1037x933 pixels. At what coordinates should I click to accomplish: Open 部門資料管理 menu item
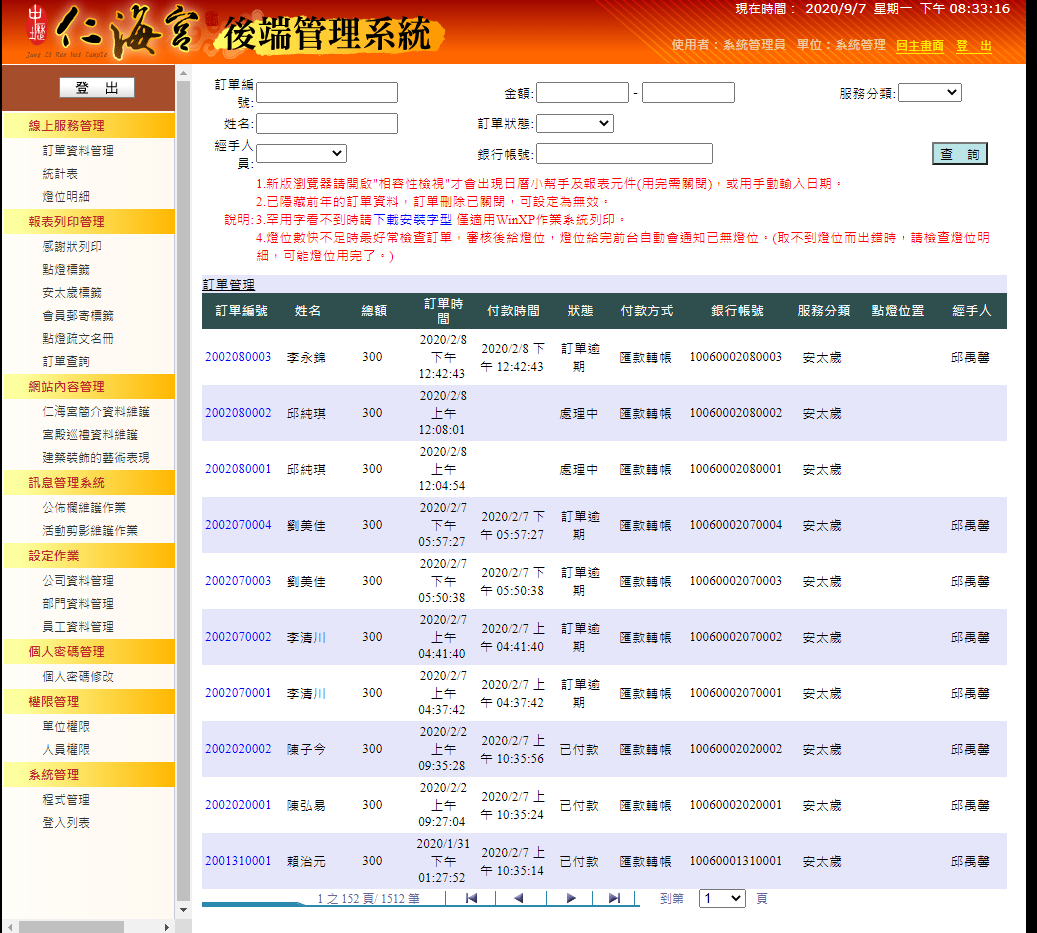(78, 604)
